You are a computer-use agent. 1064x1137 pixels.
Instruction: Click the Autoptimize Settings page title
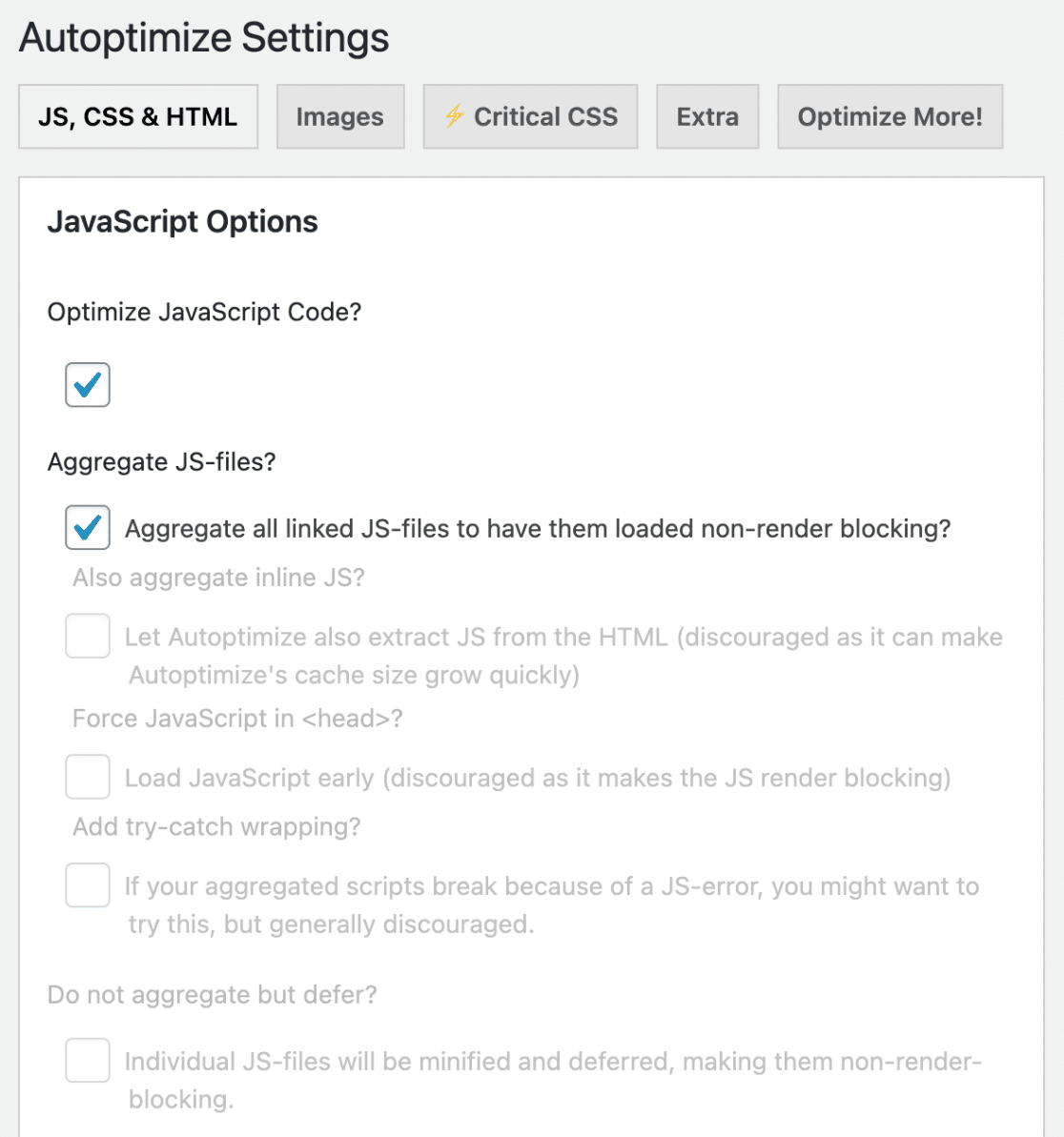click(204, 38)
